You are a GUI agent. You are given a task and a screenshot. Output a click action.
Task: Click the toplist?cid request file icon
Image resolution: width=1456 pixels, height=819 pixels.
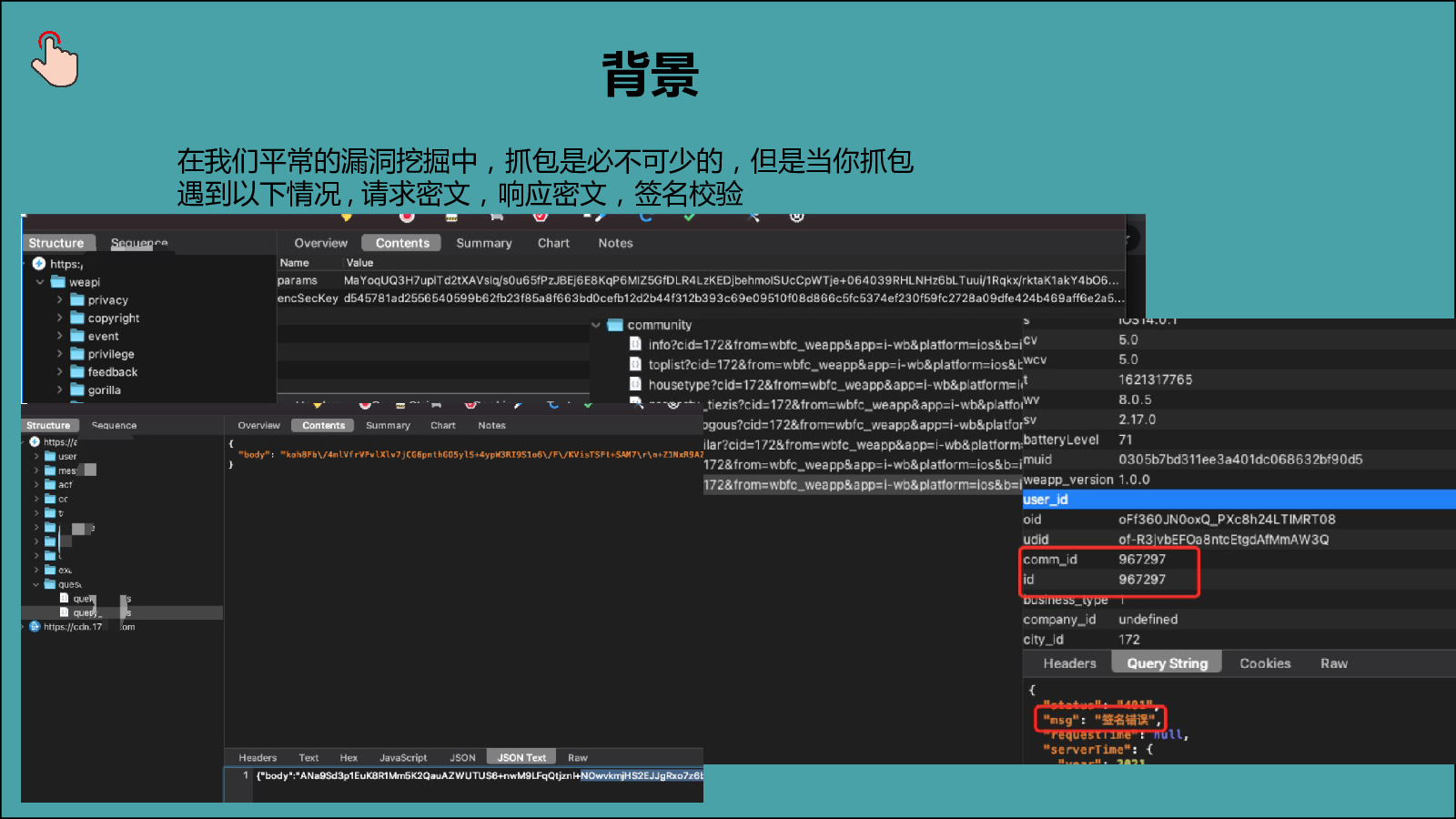pyautogui.click(x=636, y=364)
